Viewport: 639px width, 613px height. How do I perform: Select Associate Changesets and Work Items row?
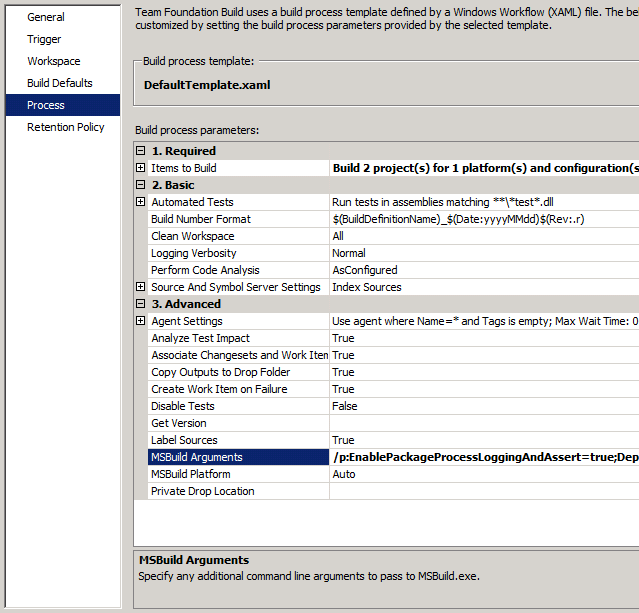click(x=238, y=355)
